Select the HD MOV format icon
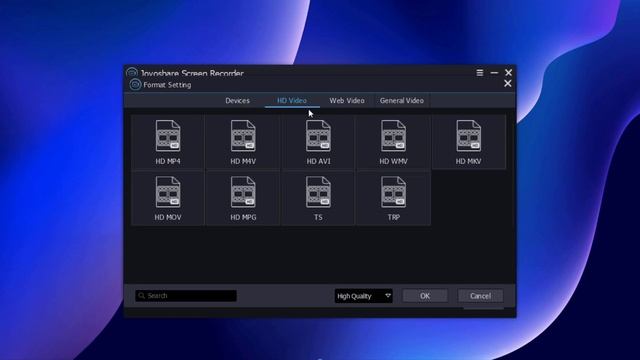The height and width of the screenshot is (360, 640). pyautogui.click(x=168, y=192)
